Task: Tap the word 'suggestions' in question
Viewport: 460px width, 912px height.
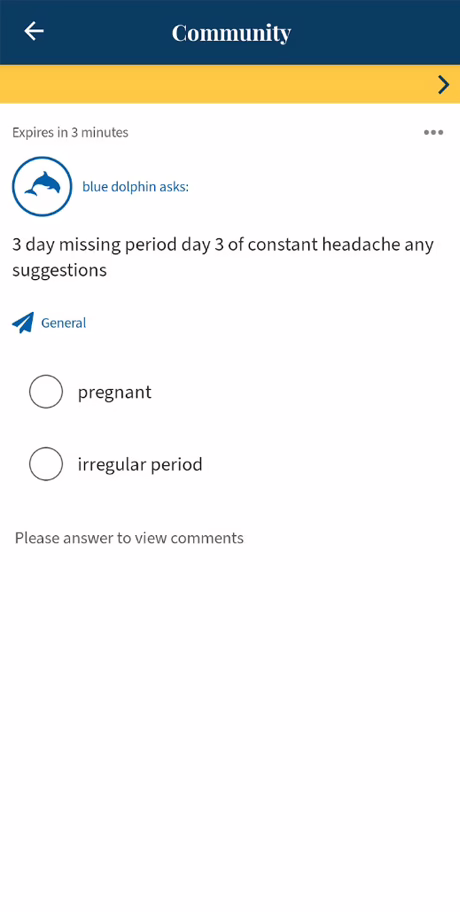Action: click(x=59, y=271)
